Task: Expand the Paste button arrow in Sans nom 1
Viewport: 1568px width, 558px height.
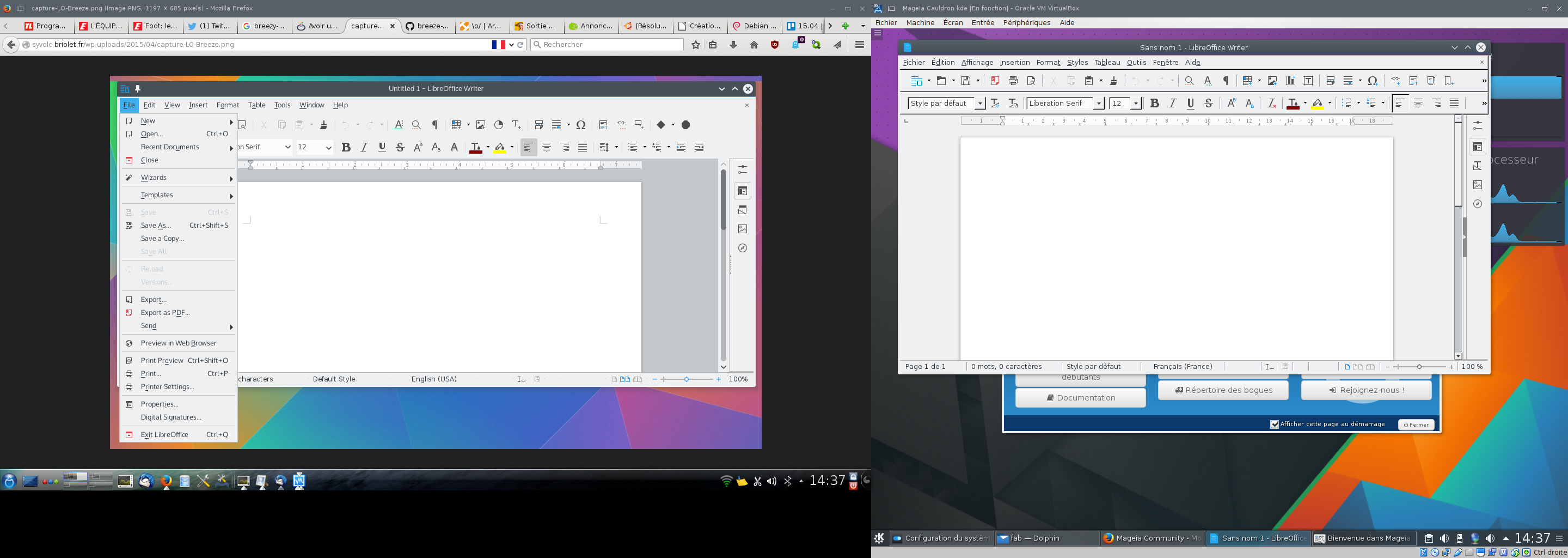Action: [x=1101, y=81]
